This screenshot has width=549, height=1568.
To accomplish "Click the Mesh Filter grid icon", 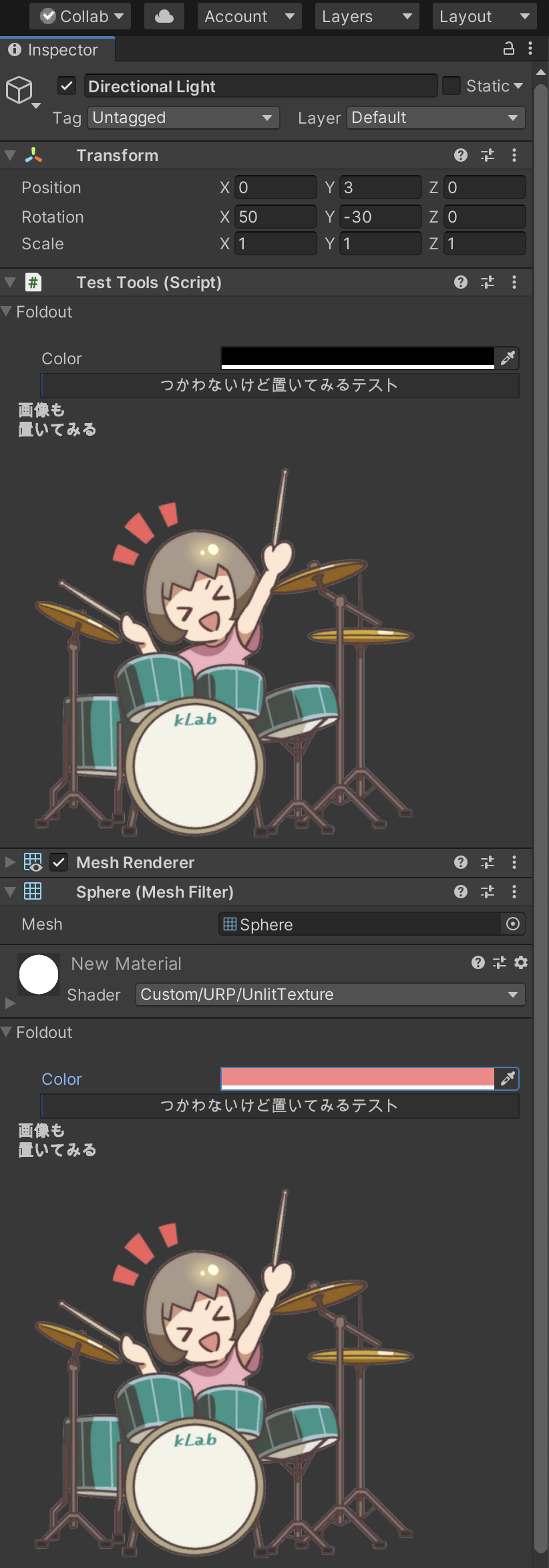I will (x=33, y=891).
